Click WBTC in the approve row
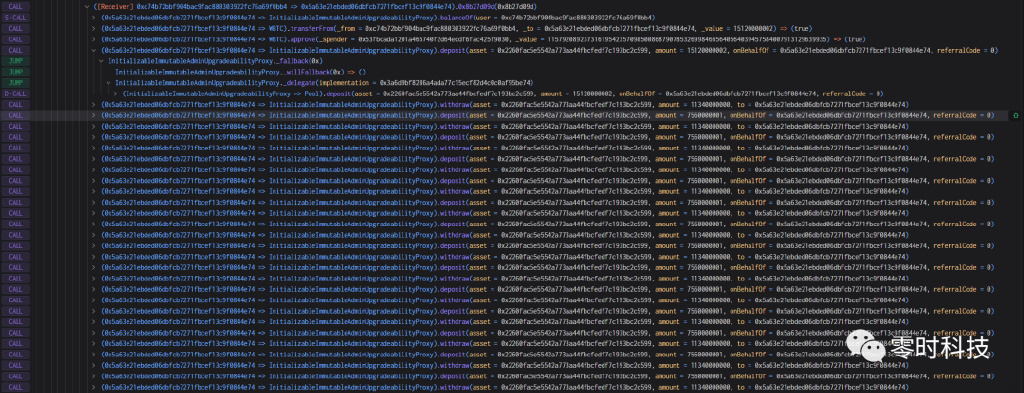Screen dimensions: 1024x393 pos(277,39)
